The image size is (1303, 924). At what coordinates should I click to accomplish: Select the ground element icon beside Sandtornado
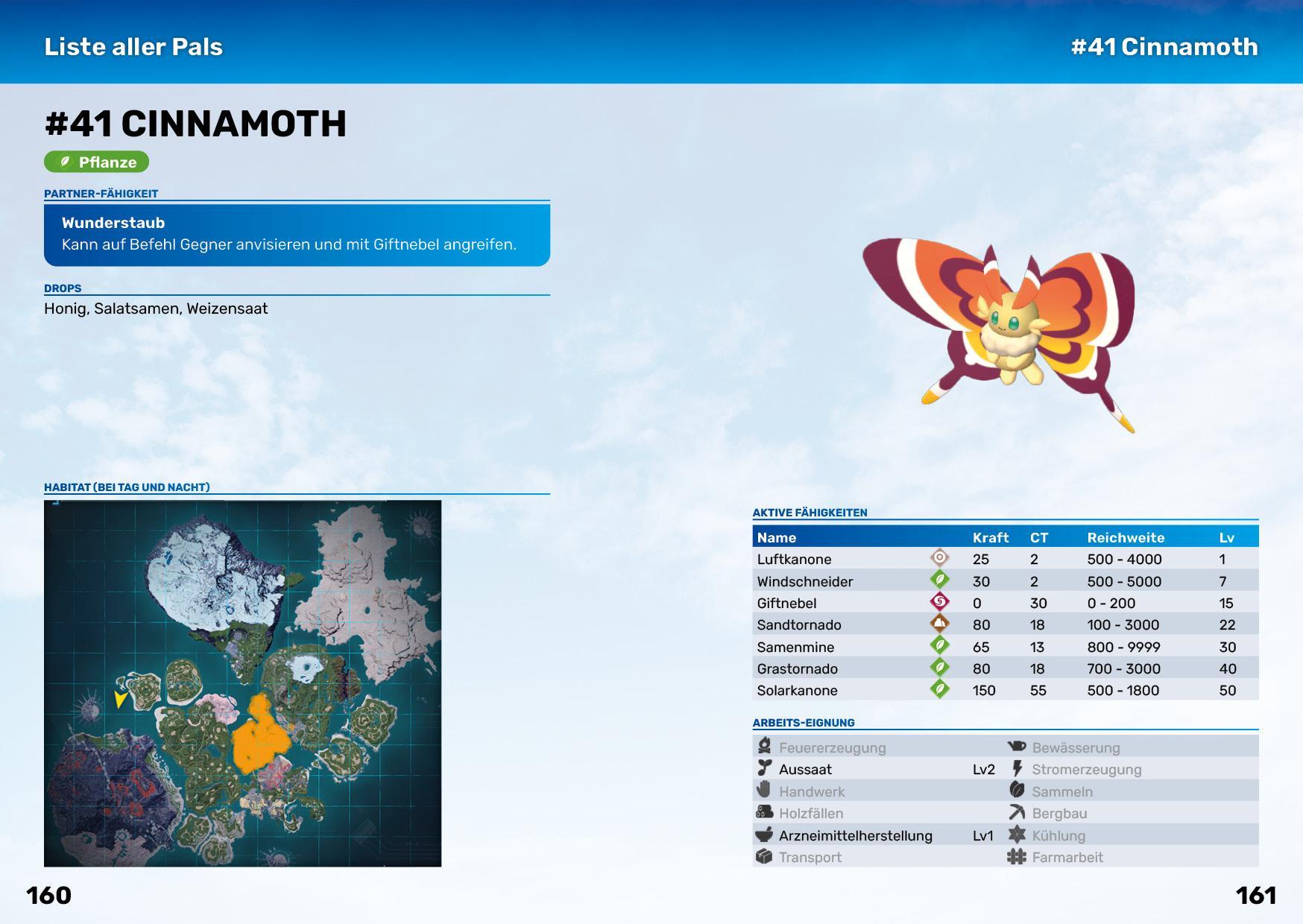[939, 623]
